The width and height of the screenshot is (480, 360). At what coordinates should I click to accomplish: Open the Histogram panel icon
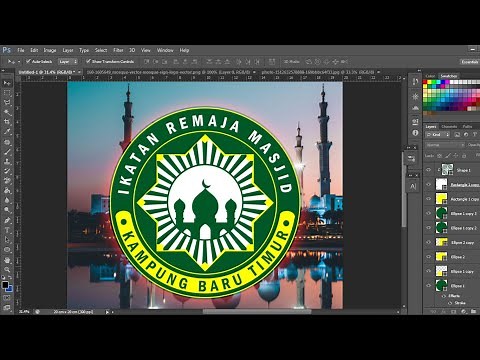415,108
